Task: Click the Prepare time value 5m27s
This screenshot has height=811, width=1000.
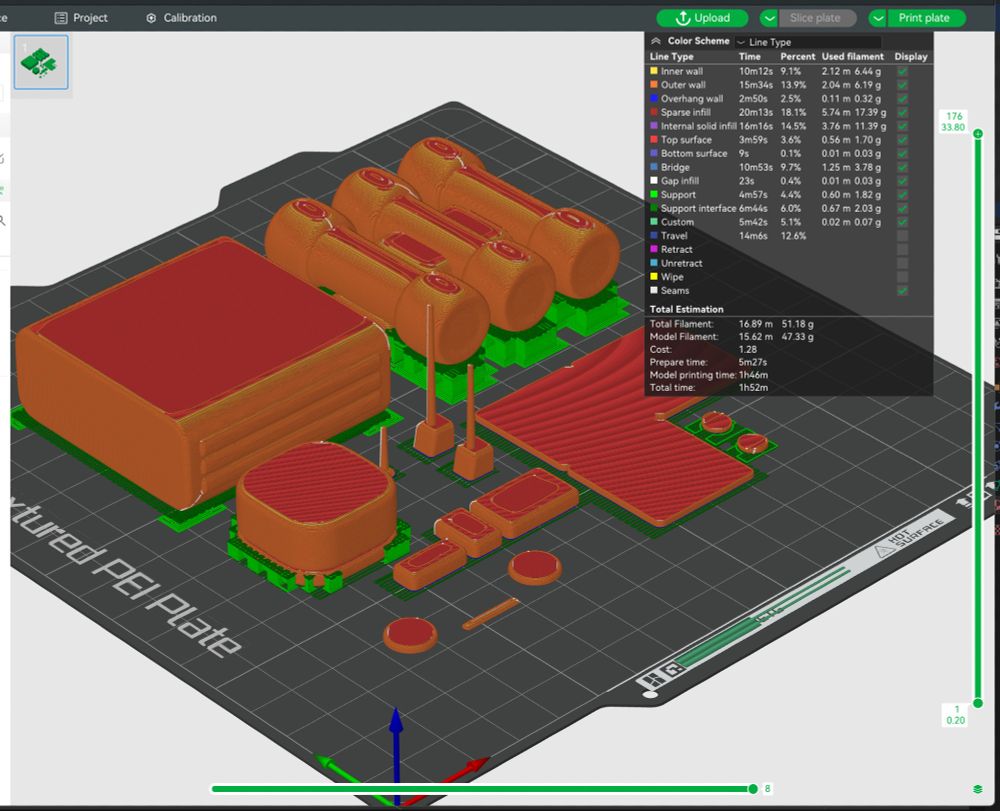Action: pyautogui.click(x=753, y=362)
